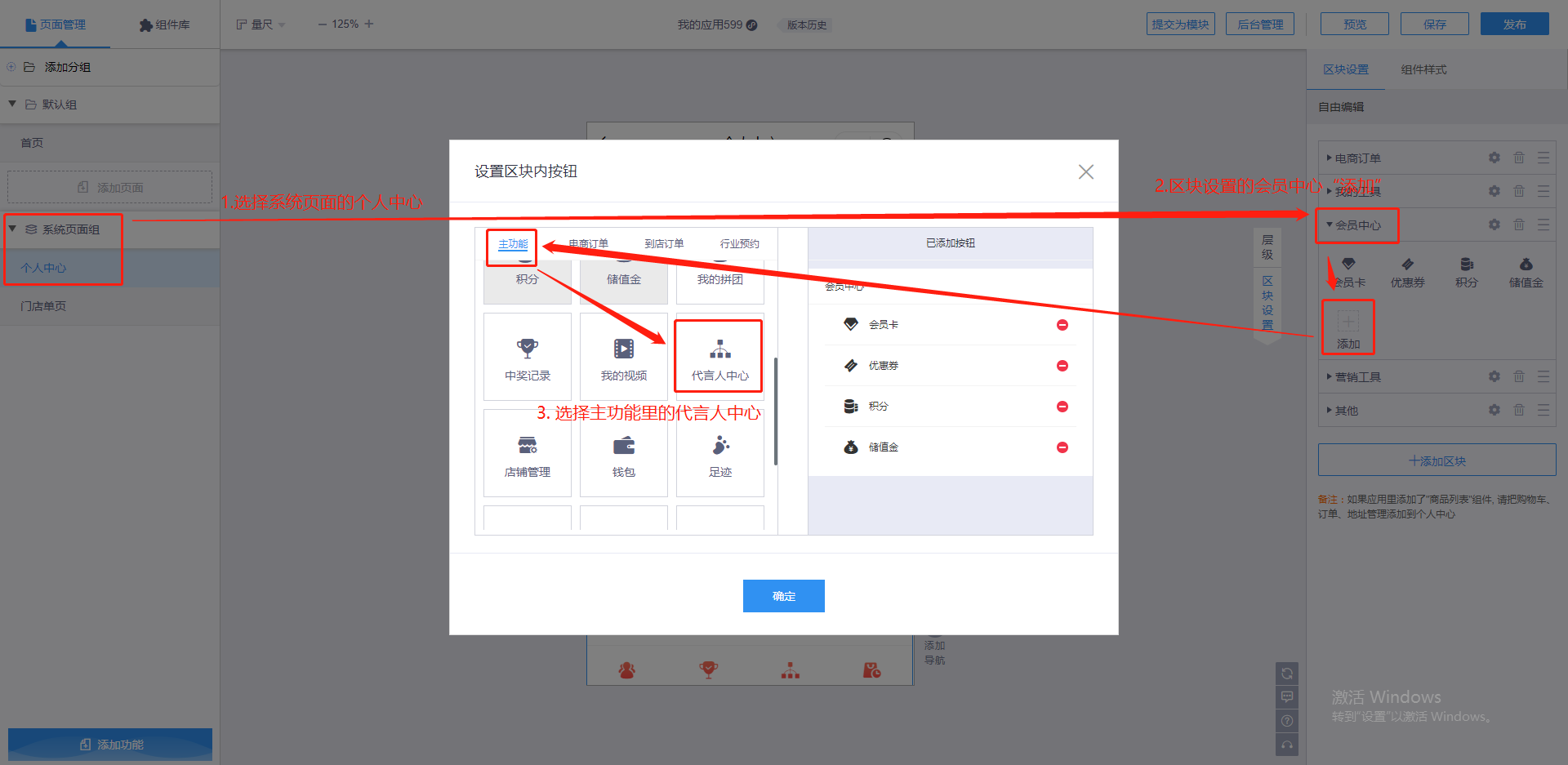Expand the 营销工具 block
Viewport: 1568px width, 765px height.
pos(1357,377)
